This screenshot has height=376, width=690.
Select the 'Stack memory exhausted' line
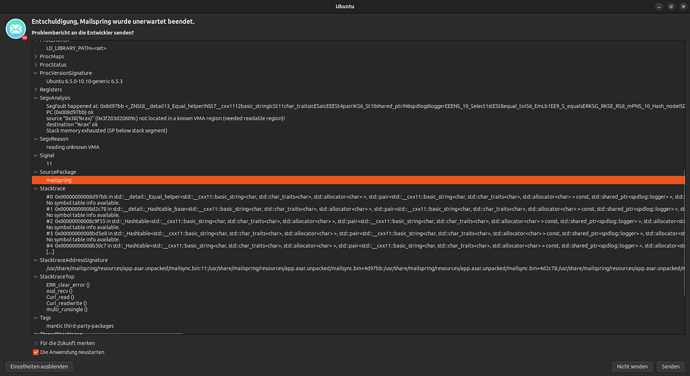click(x=106, y=131)
